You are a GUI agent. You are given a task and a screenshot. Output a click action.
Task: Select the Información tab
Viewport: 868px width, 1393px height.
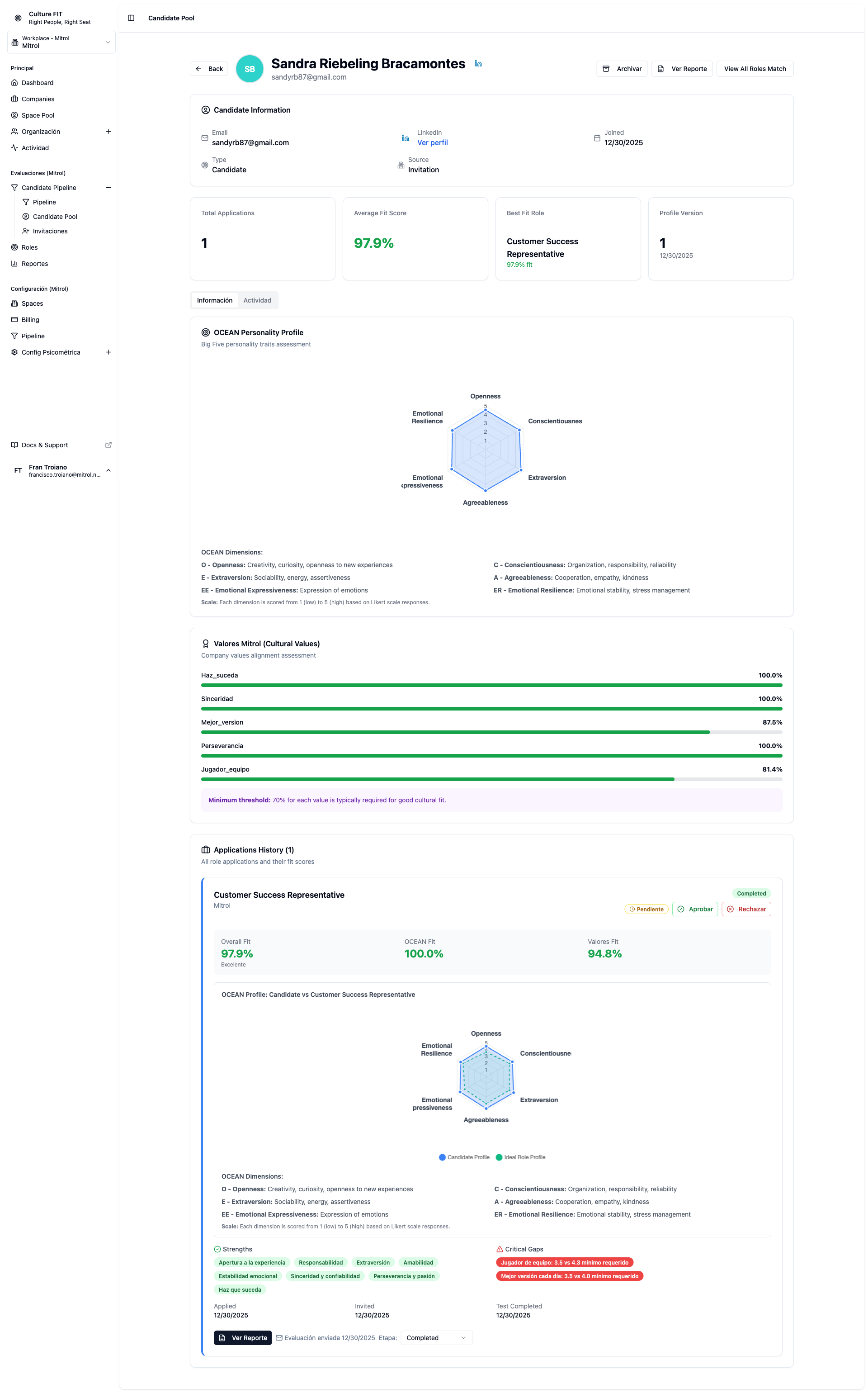pos(215,300)
